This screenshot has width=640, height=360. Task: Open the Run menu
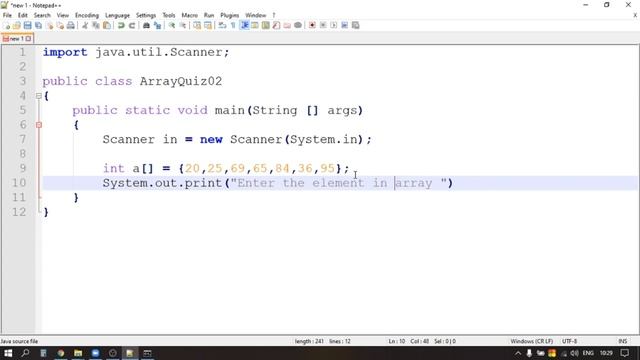(209, 15)
